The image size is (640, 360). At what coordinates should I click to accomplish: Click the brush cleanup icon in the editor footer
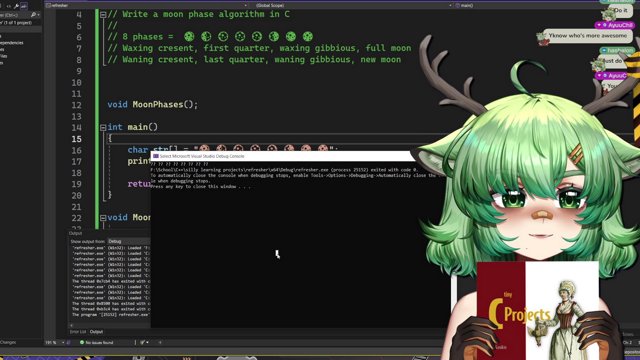pos(142,342)
